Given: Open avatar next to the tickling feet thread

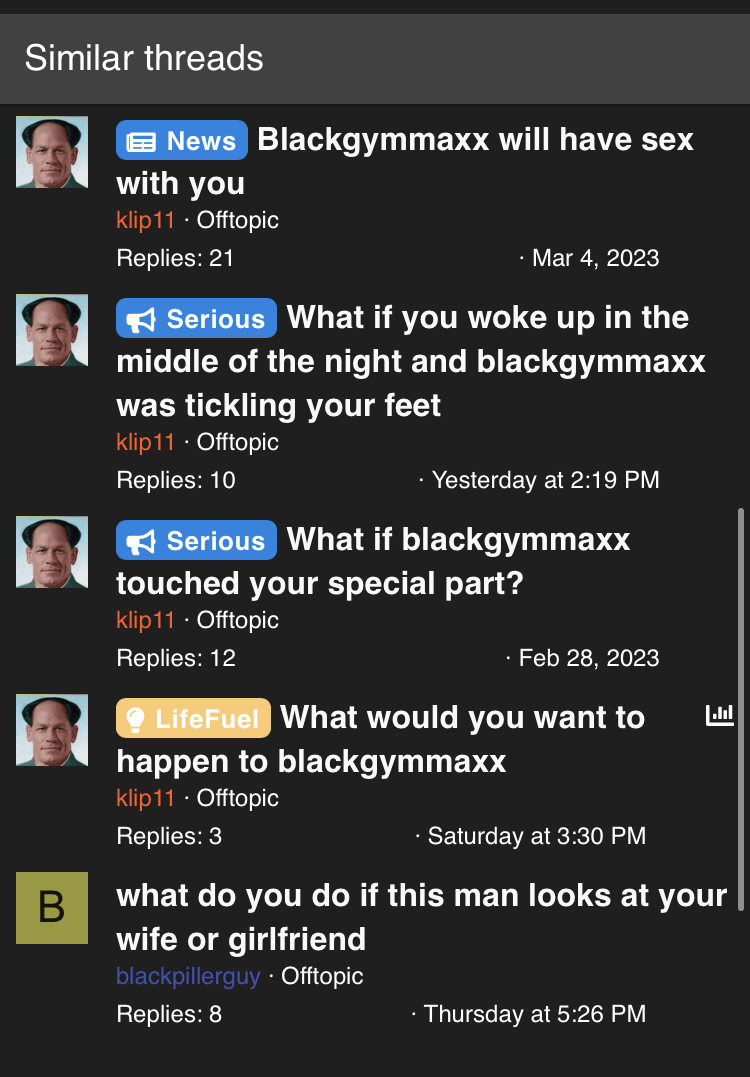Looking at the screenshot, I should click(52, 330).
